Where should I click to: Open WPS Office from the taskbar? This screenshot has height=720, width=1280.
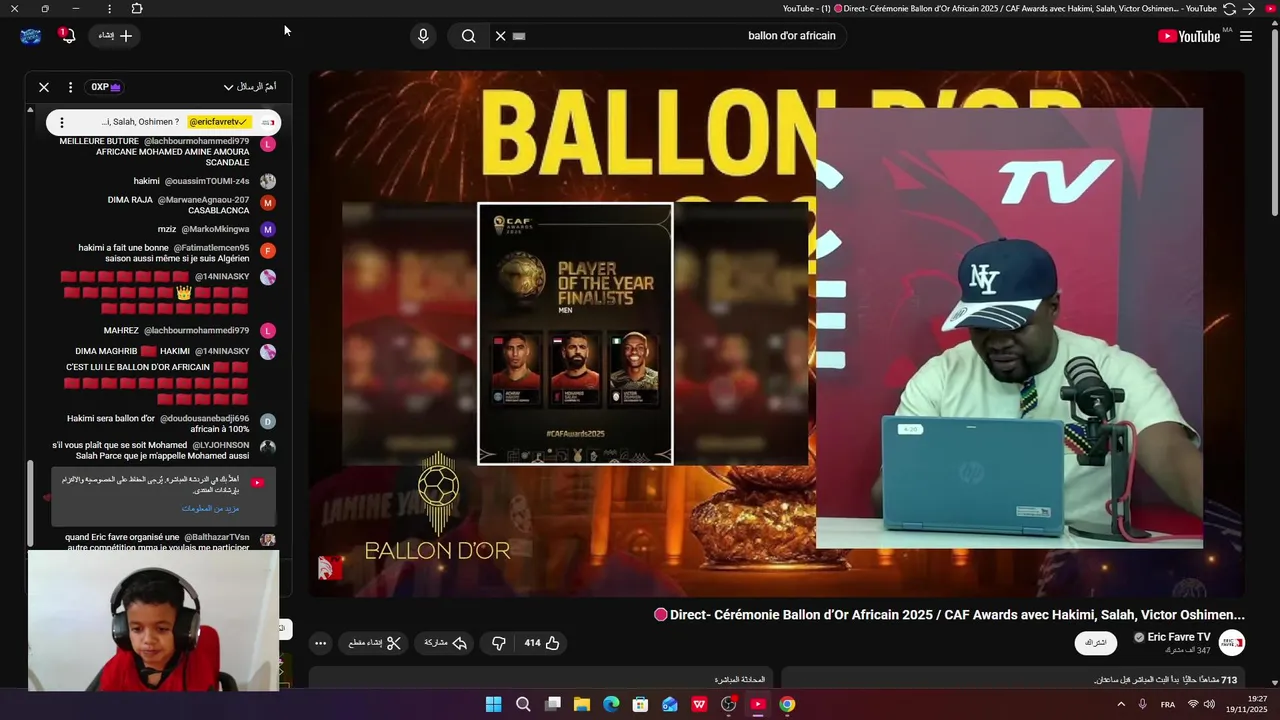(699, 704)
